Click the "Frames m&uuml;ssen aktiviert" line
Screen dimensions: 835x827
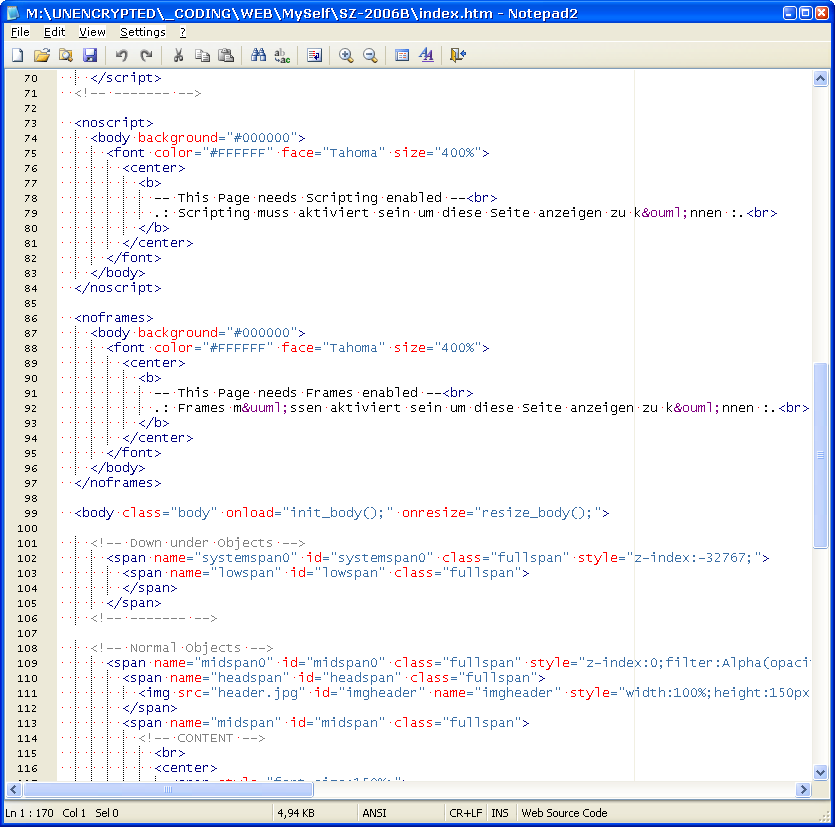click(x=481, y=408)
